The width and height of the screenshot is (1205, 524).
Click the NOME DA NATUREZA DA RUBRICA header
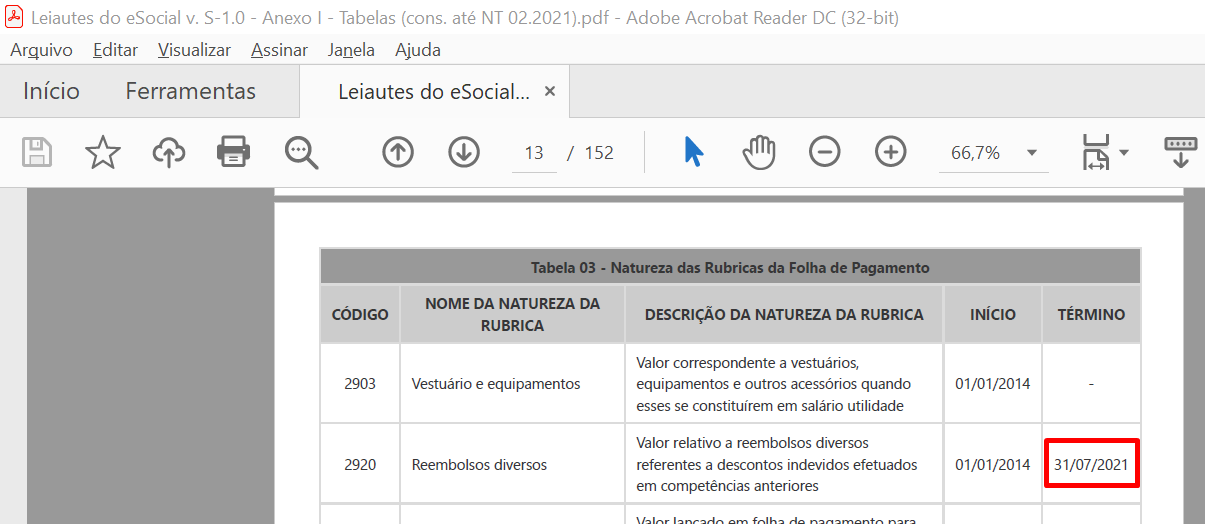[x=512, y=314]
